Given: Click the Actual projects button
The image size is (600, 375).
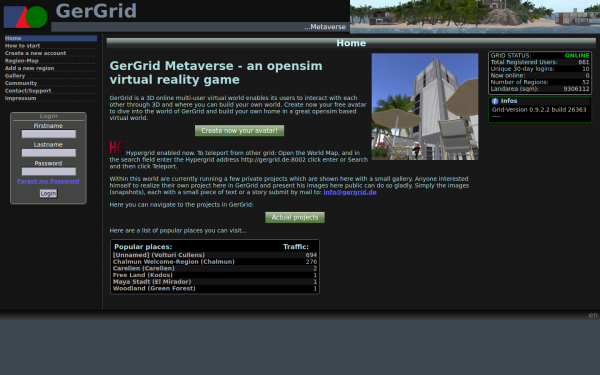Looking at the screenshot, I should coord(295,217).
